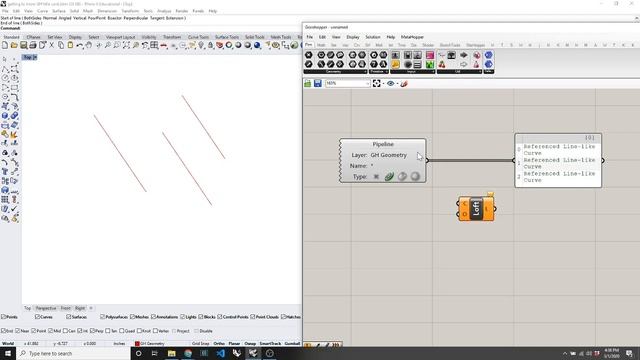Toggle Planar in the Rhino status bar
This screenshot has width=640, height=360.
(234, 344)
